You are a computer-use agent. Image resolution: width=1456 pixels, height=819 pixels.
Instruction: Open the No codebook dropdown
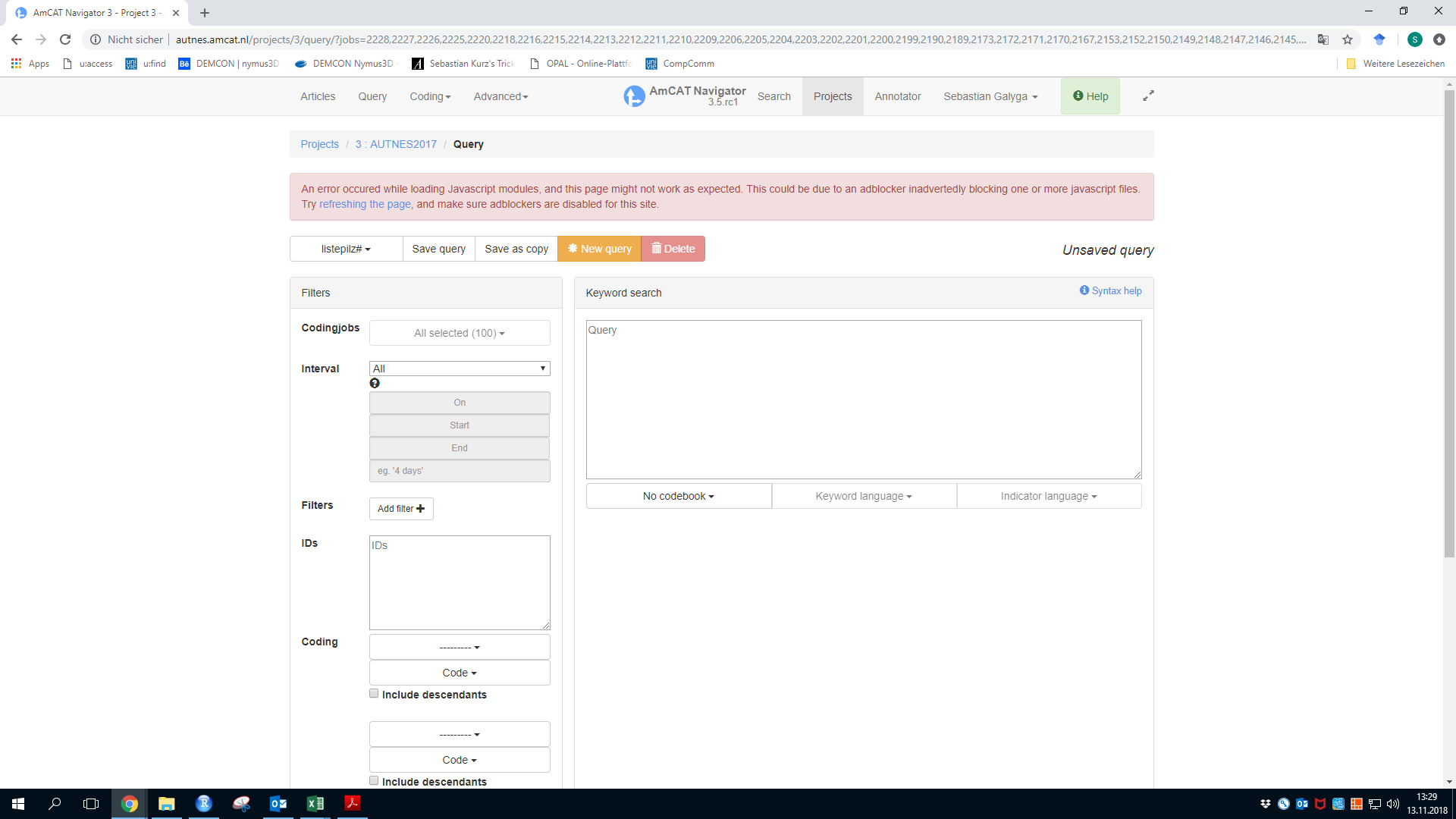click(678, 495)
